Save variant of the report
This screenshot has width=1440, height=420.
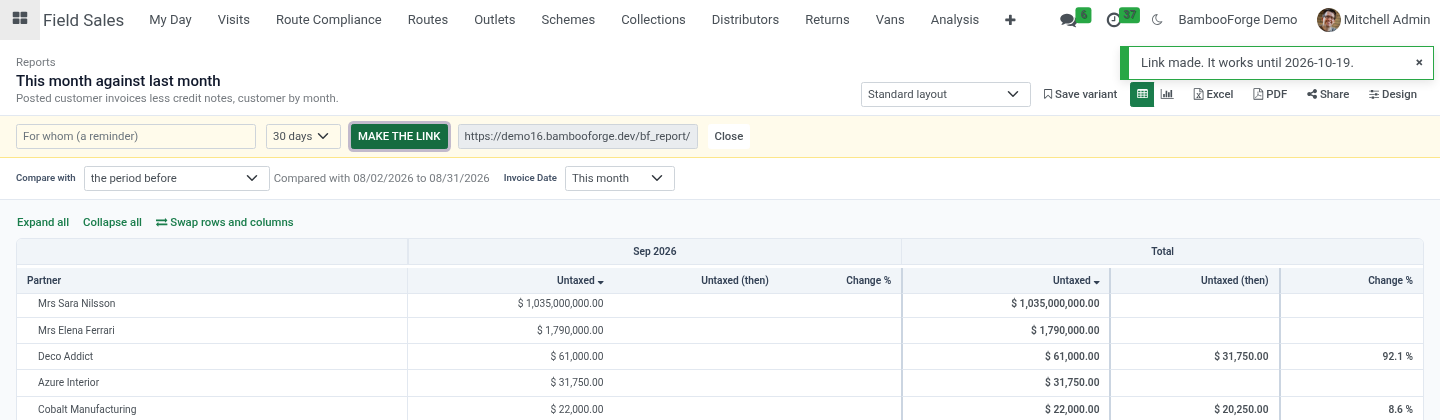click(1080, 94)
